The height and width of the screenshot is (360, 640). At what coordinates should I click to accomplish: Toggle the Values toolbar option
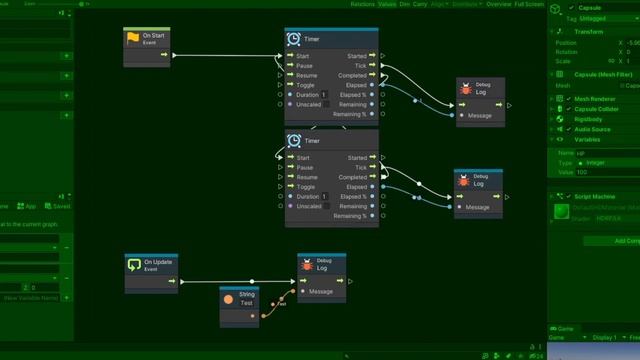387,4
